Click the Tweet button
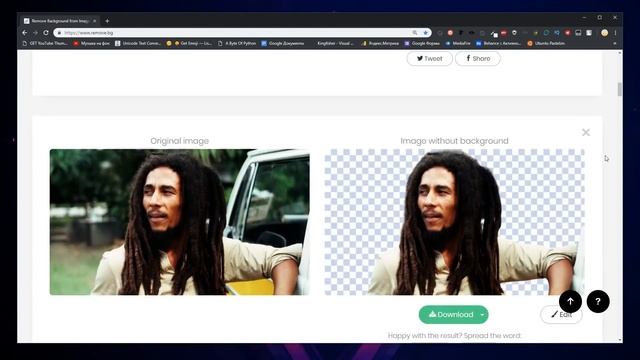This screenshot has width=640, height=360. (x=429, y=58)
